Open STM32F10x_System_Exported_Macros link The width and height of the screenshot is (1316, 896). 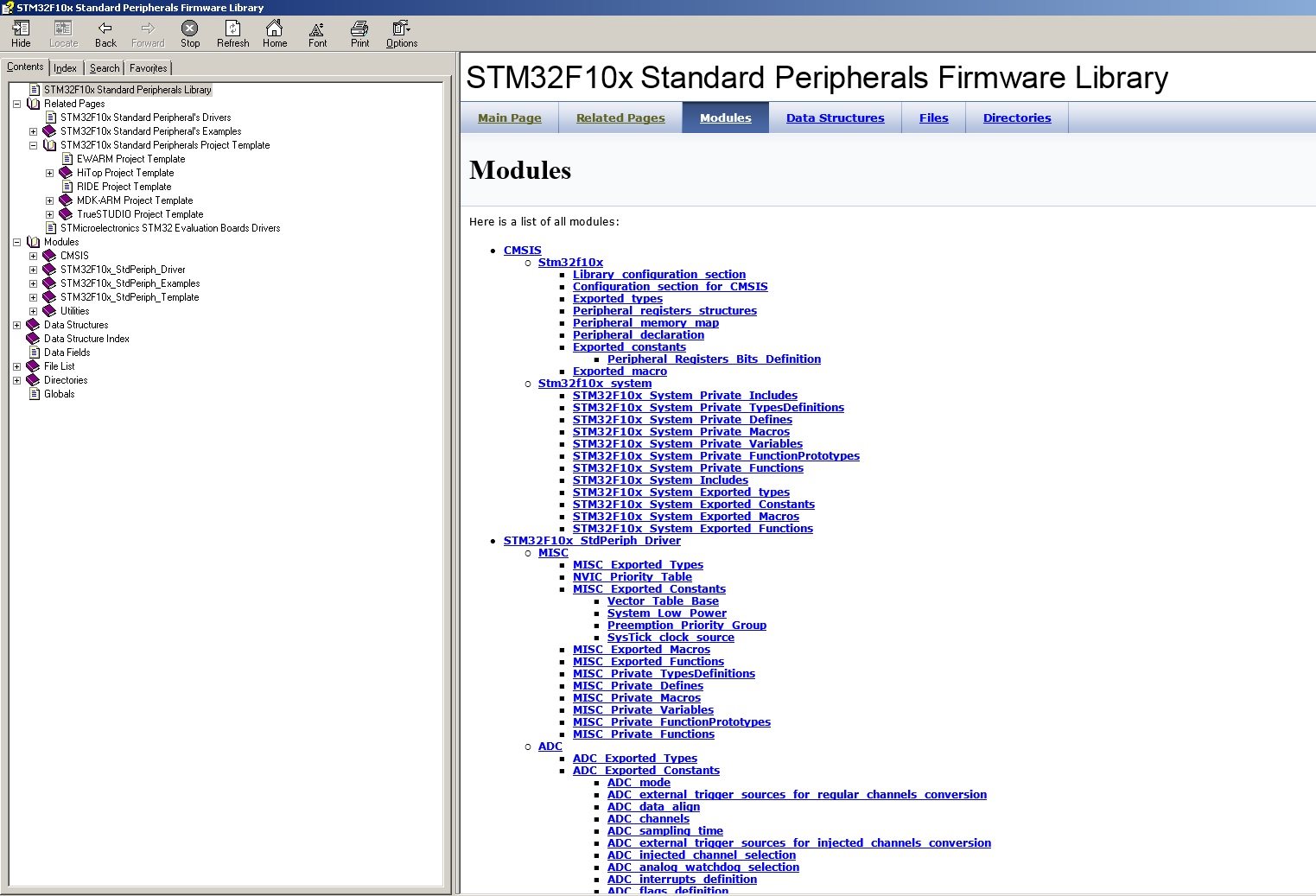[x=686, y=517]
